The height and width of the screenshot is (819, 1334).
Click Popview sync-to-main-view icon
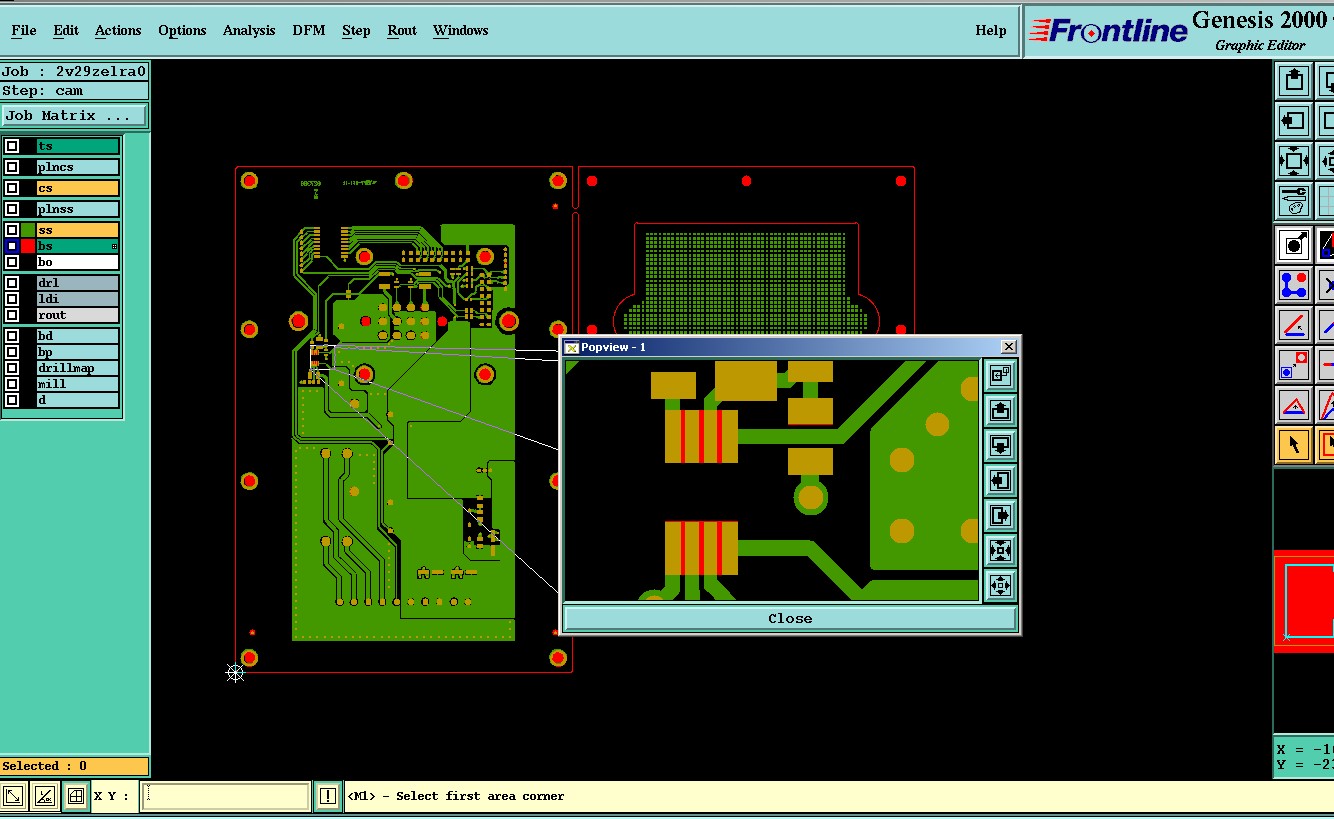point(1000,375)
